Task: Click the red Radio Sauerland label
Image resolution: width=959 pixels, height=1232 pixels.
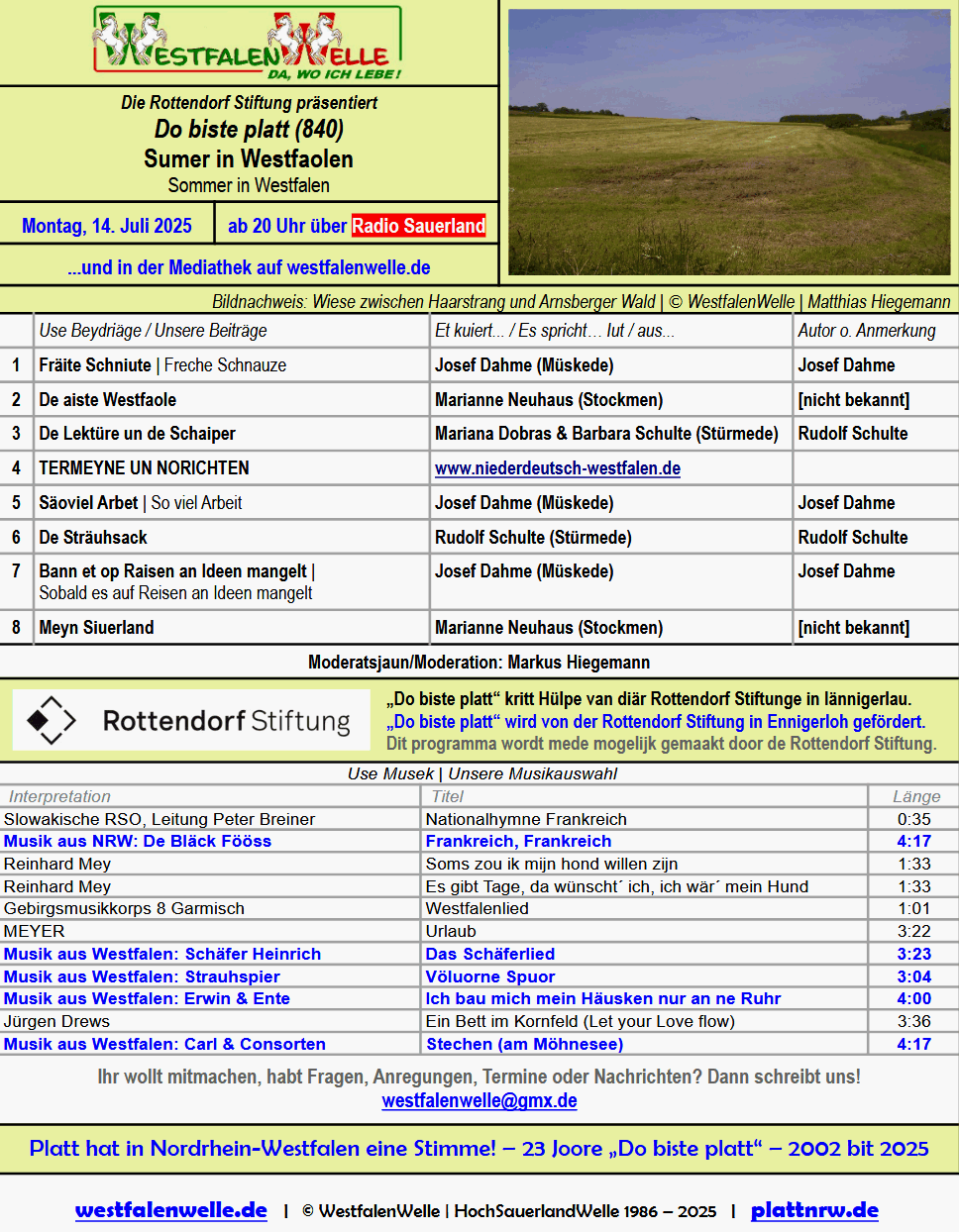Action: click(418, 226)
